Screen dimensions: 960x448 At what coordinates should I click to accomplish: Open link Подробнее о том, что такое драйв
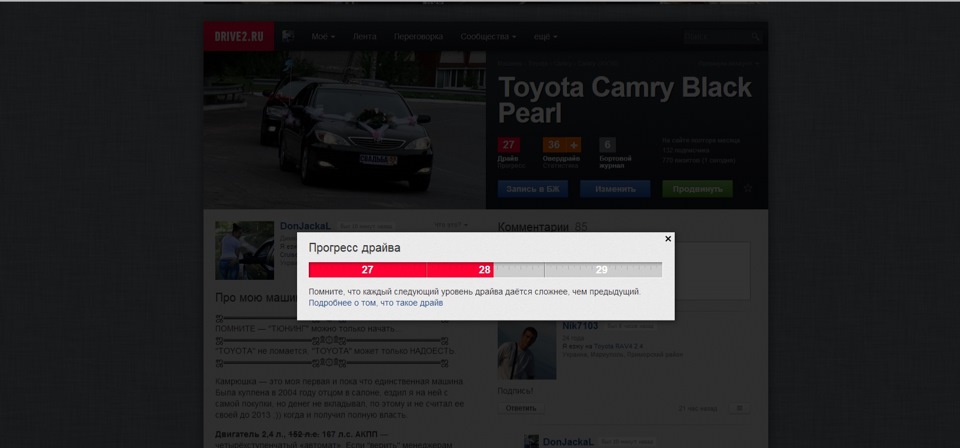pyautogui.click(x=375, y=303)
